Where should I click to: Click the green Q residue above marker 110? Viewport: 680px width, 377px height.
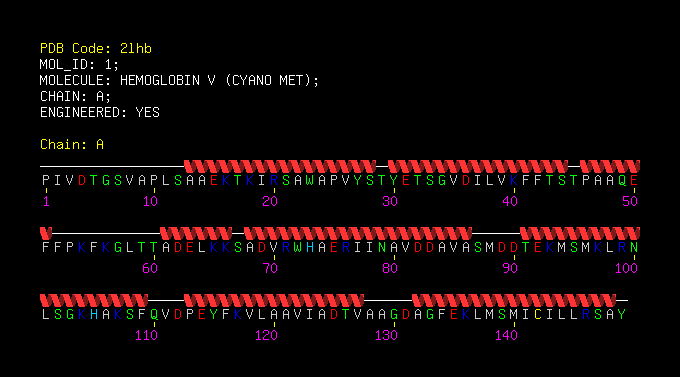[x=154, y=315]
